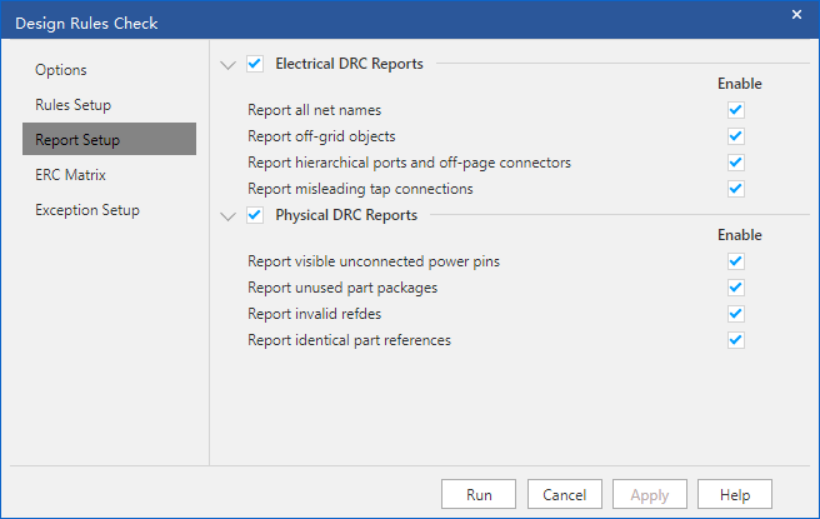
Task: Select Report Setup in sidebar
Action: 77,140
